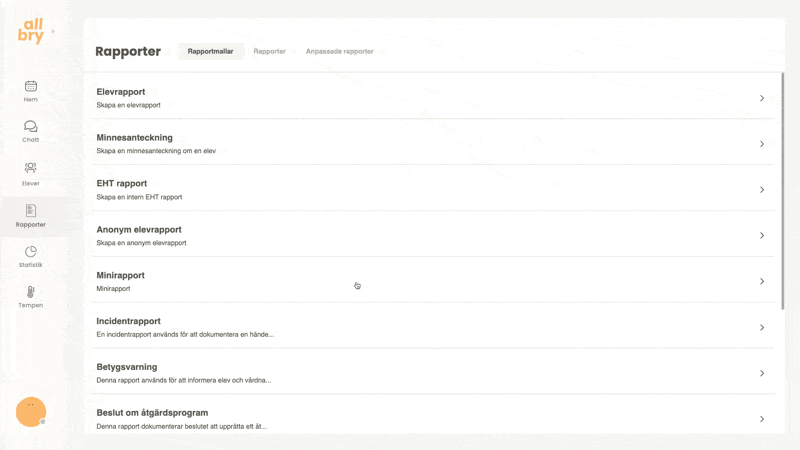This screenshot has width=800, height=450.
Task: Open the Anpassade rapporter tab
Action: click(x=339, y=51)
